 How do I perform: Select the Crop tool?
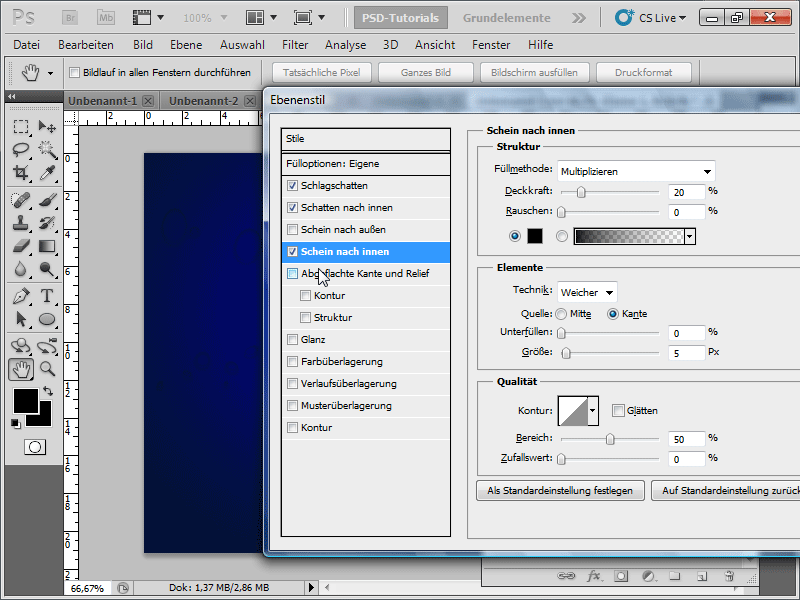click(21, 173)
